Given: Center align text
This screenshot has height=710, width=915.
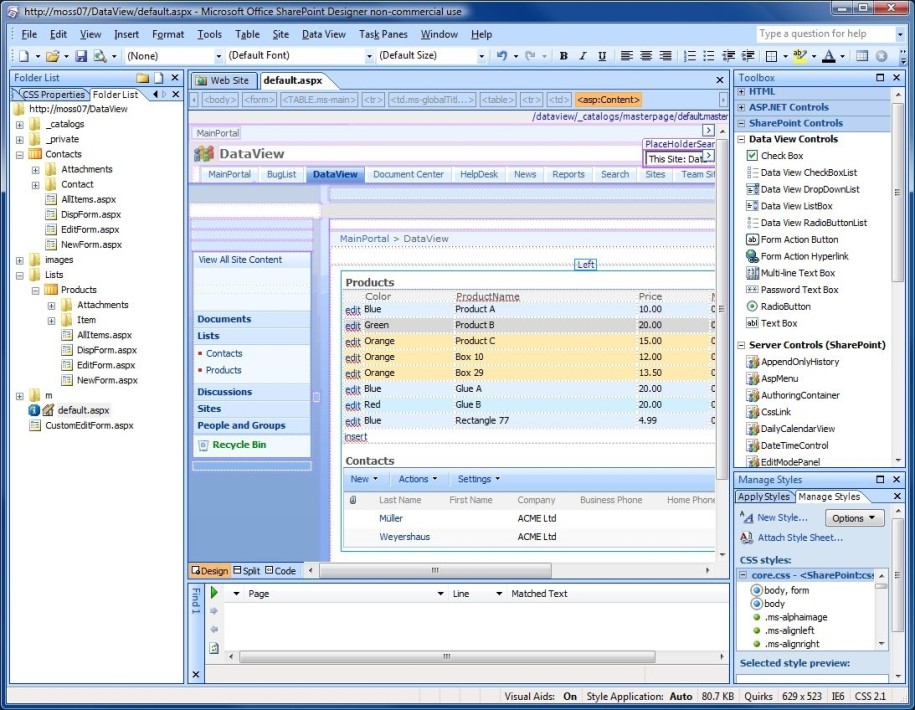Looking at the screenshot, I should (645, 56).
